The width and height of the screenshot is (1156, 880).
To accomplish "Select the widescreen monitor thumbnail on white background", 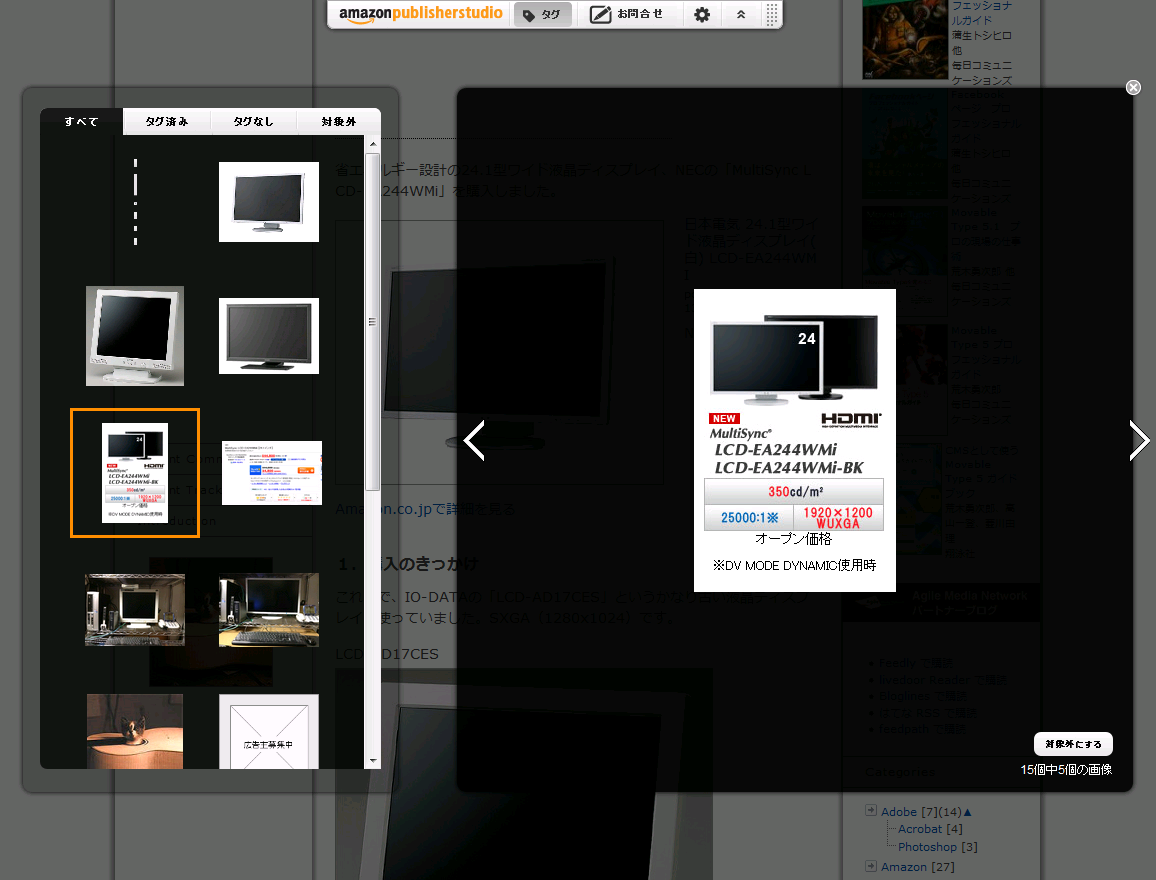I will click(x=269, y=202).
